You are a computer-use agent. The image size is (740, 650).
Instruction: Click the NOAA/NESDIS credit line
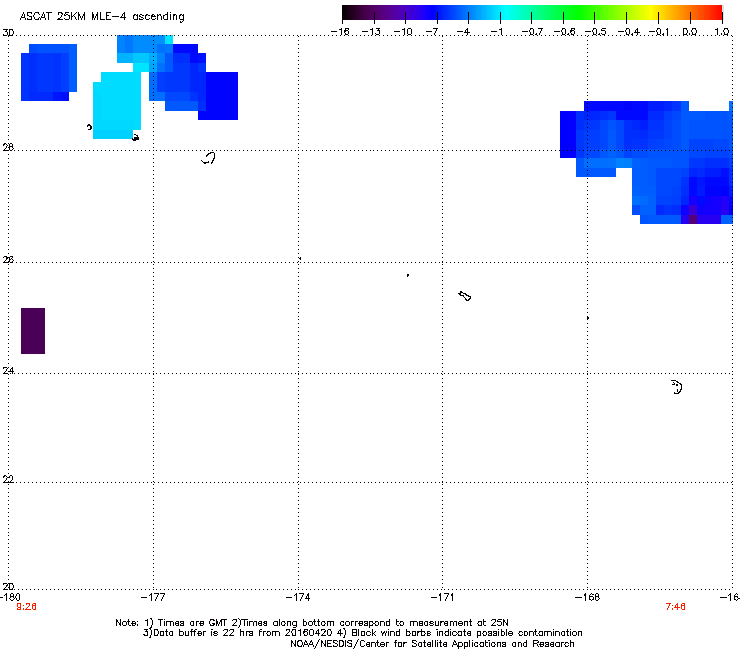coord(432,644)
